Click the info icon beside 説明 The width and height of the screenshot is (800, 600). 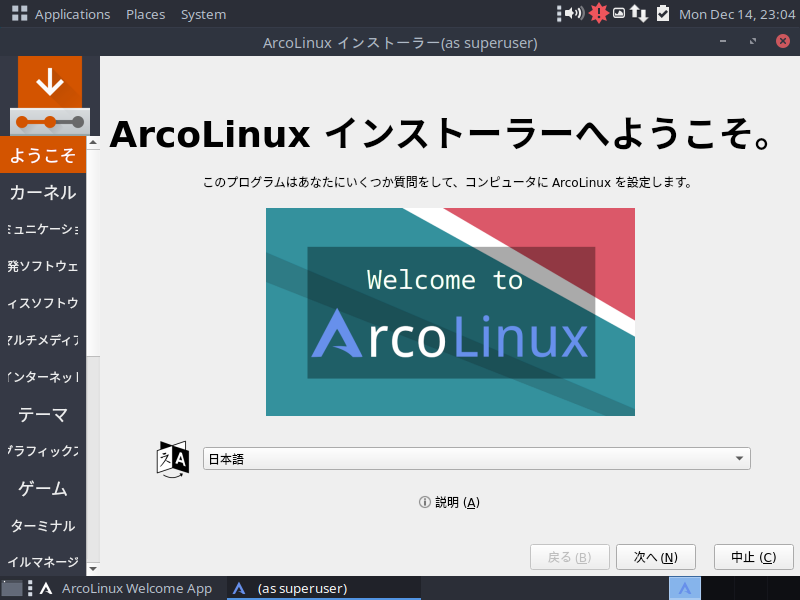(424, 503)
